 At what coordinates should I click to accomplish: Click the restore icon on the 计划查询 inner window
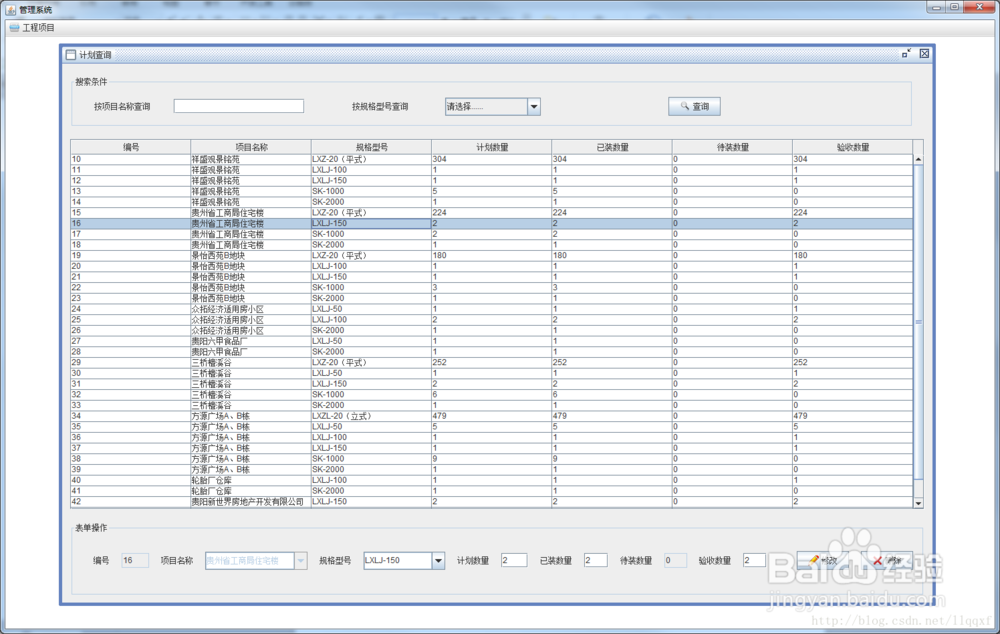(x=906, y=54)
